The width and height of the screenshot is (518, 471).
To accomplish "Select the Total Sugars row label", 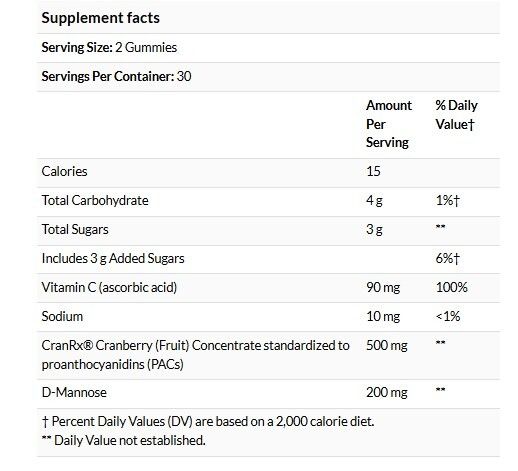I will (75, 230).
